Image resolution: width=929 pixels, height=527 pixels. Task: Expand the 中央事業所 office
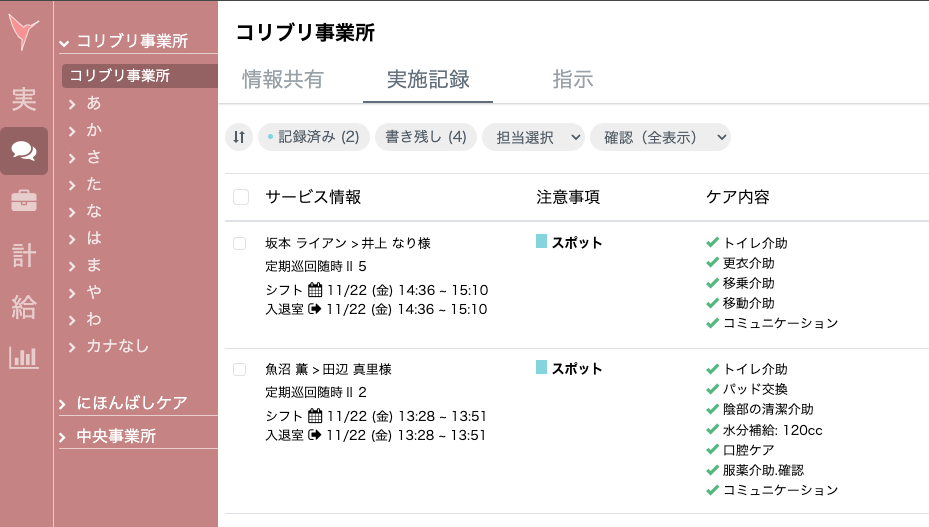point(62,437)
